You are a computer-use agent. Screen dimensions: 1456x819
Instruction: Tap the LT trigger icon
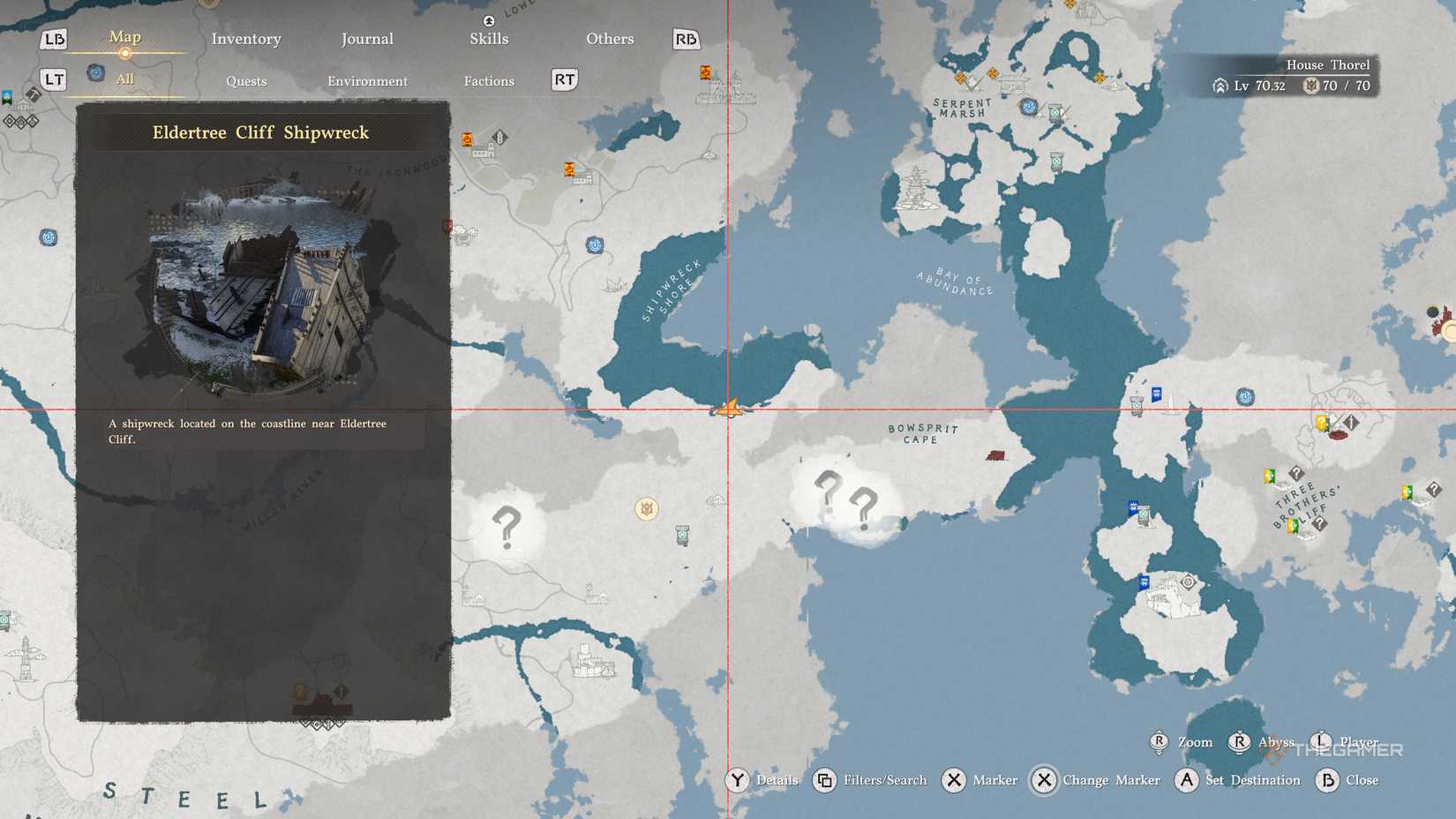click(x=54, y=79)
